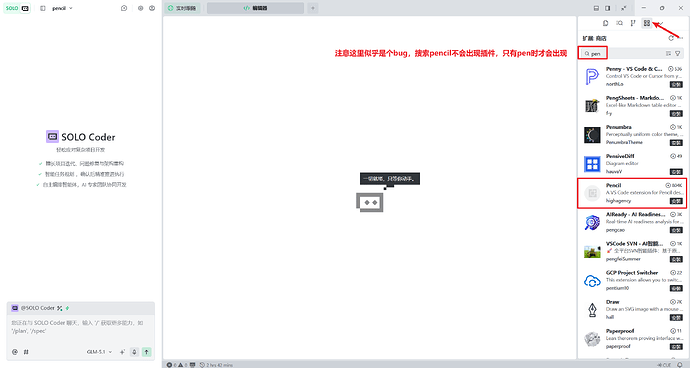Screen dimensions: 690x368
Task: Click the expand view icon in title bar
Action: 624,8
